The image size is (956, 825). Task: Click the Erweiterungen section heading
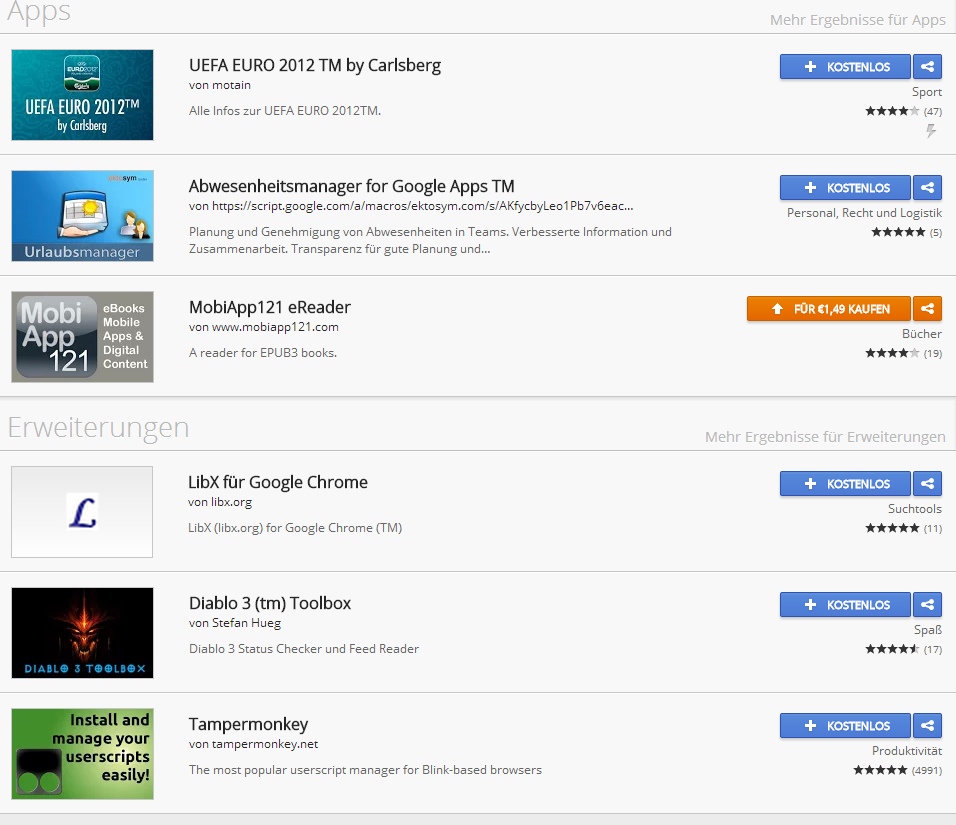pos(98,427)
